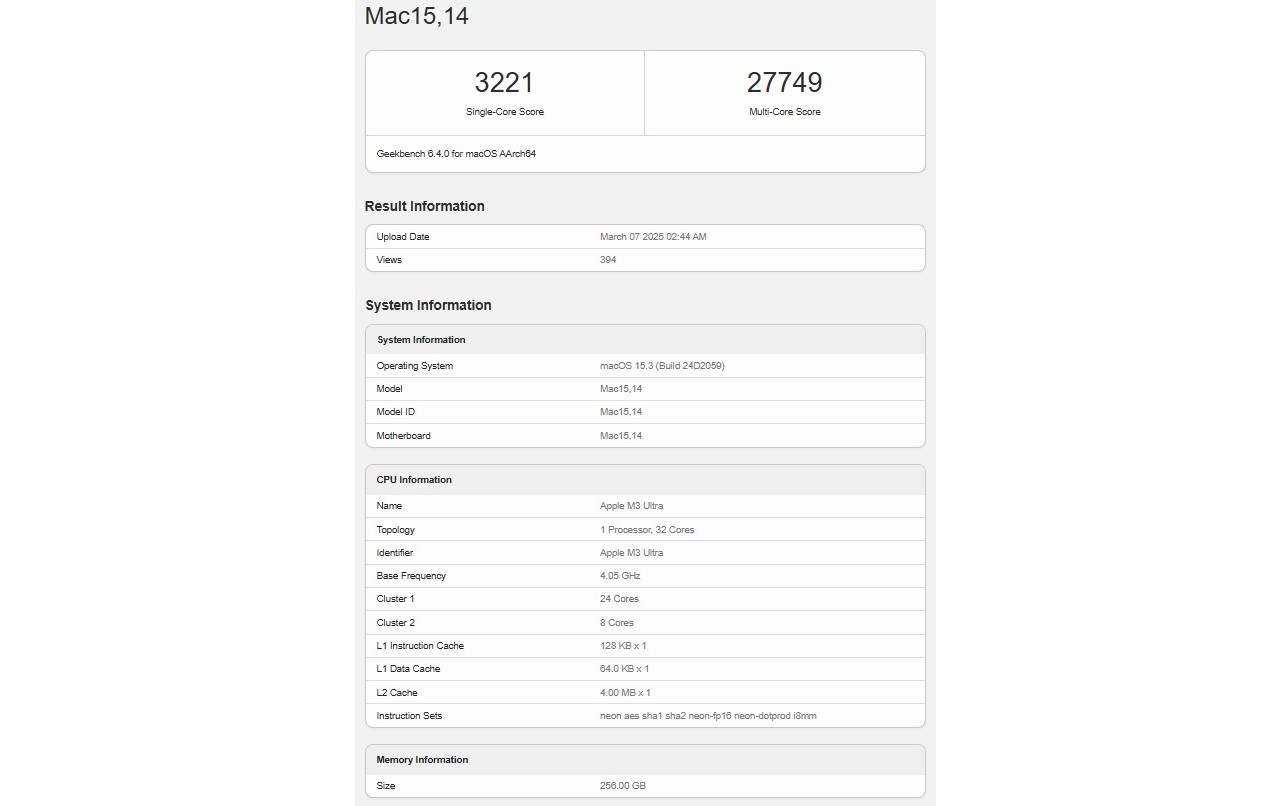Select the multi-core score 27749
The image size is (1284, 806).
click(x=784, y=82)
